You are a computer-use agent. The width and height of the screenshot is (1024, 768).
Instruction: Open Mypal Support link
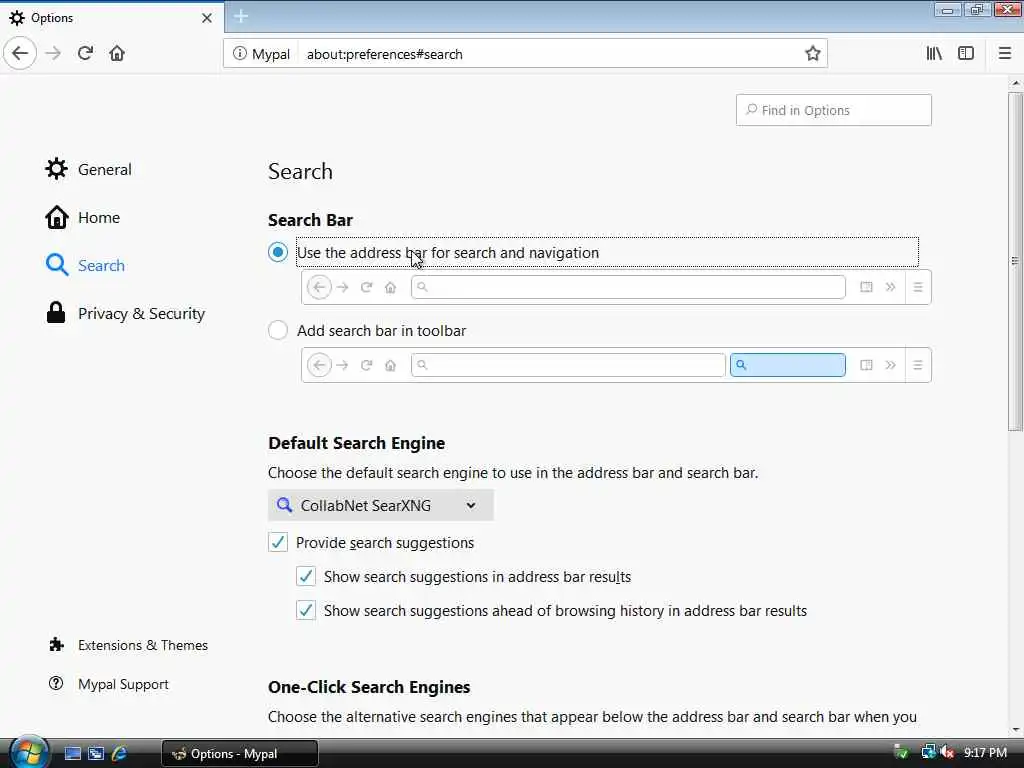pos(109,684)
